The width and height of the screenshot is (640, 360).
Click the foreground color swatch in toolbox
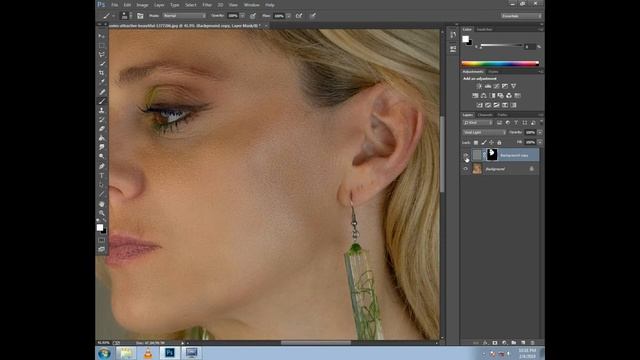coord(100,227)
